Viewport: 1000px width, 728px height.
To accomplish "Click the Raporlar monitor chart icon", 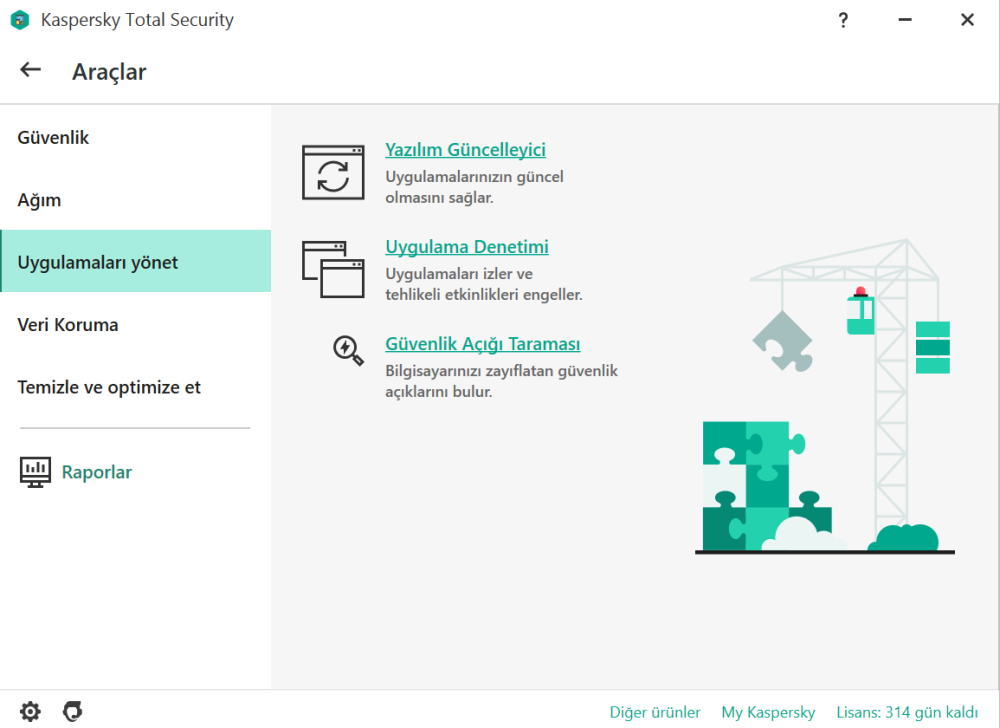I will 35,472.
